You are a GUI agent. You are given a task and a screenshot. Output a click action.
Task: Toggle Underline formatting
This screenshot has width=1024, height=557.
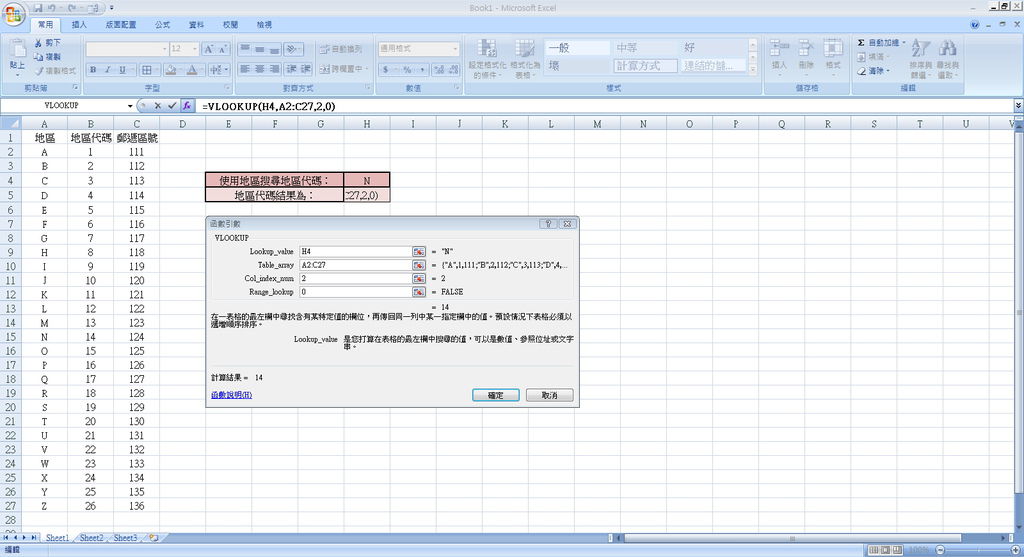[121, 69]
